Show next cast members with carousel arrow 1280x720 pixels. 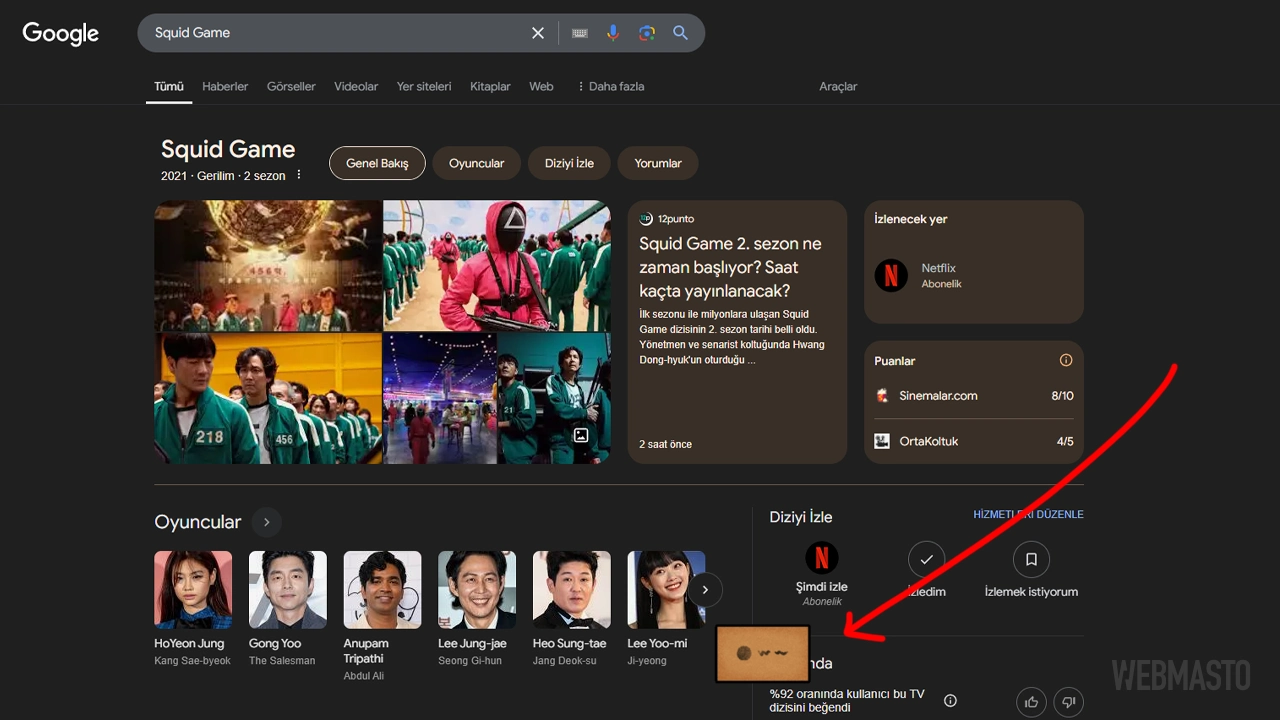tap(705, 590)
